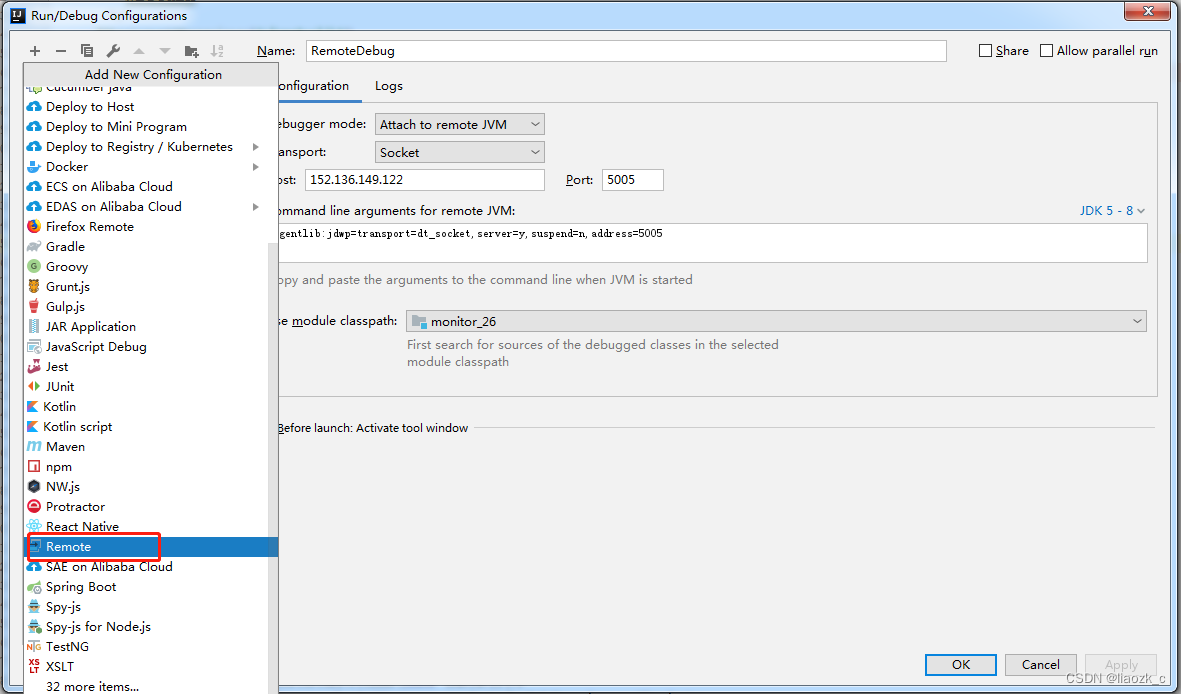1181x694 pixels.
Task: Close the Run/Debug Configurations dialog
Action: pos(1148,11)
